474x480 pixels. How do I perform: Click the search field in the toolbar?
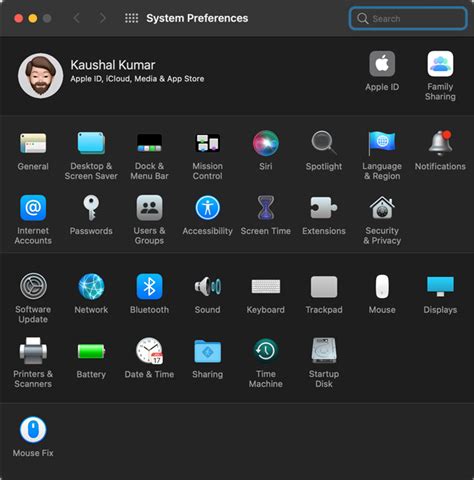408,18
